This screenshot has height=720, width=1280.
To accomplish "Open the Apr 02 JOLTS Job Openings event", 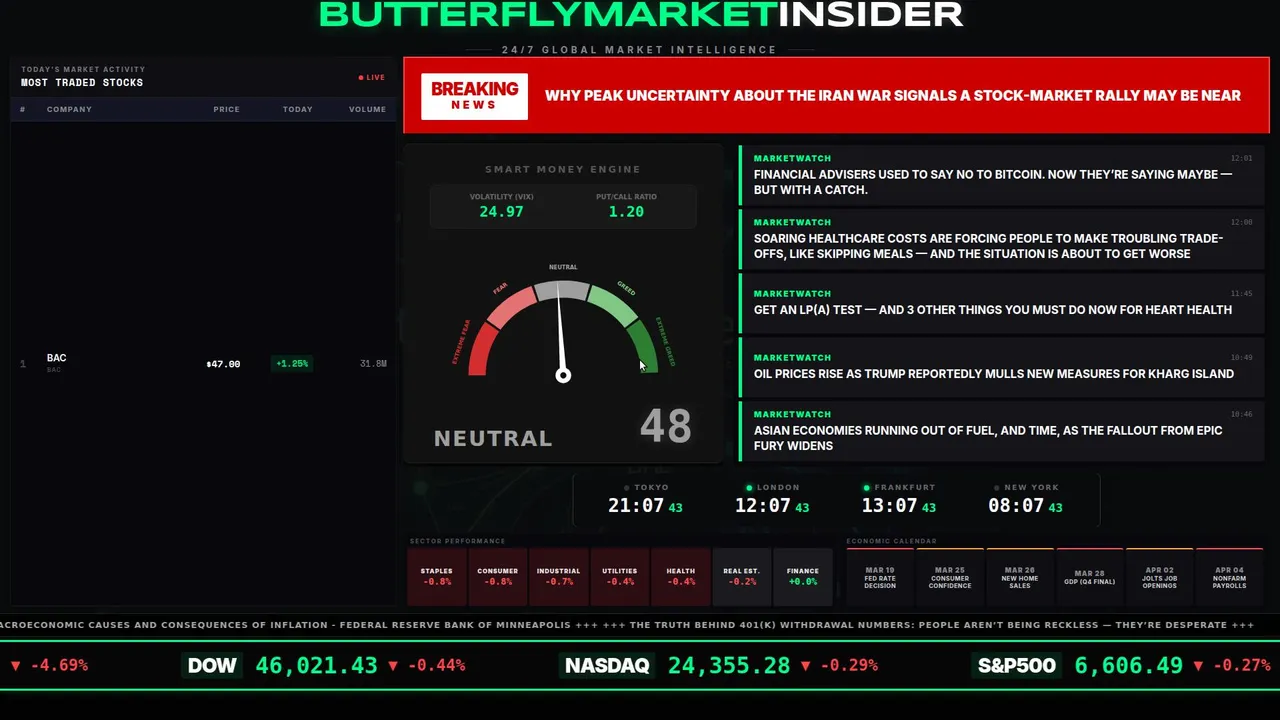I will [1160, 577].
